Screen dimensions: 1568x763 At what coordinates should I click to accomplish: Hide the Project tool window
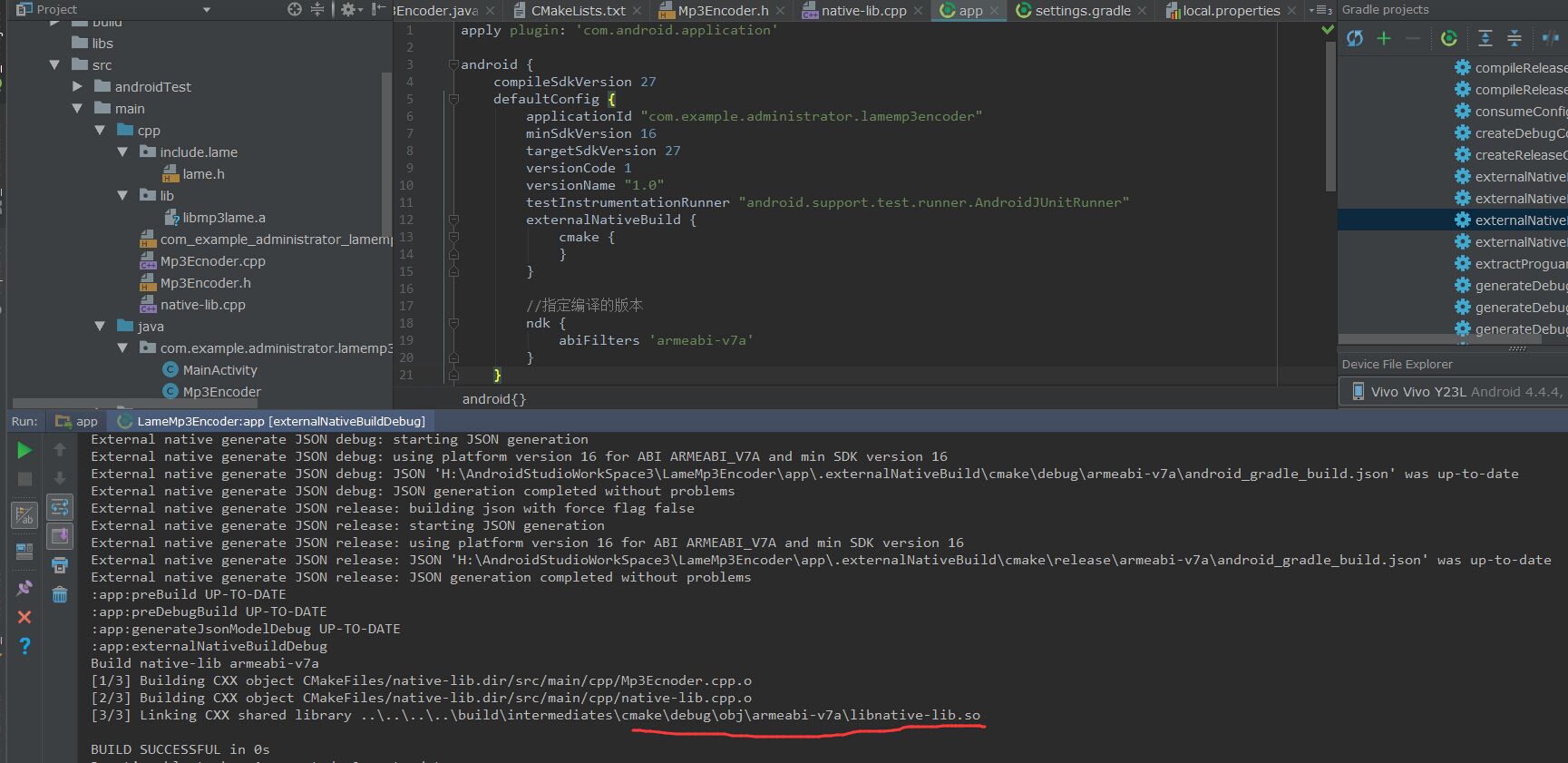pos(379,9)
